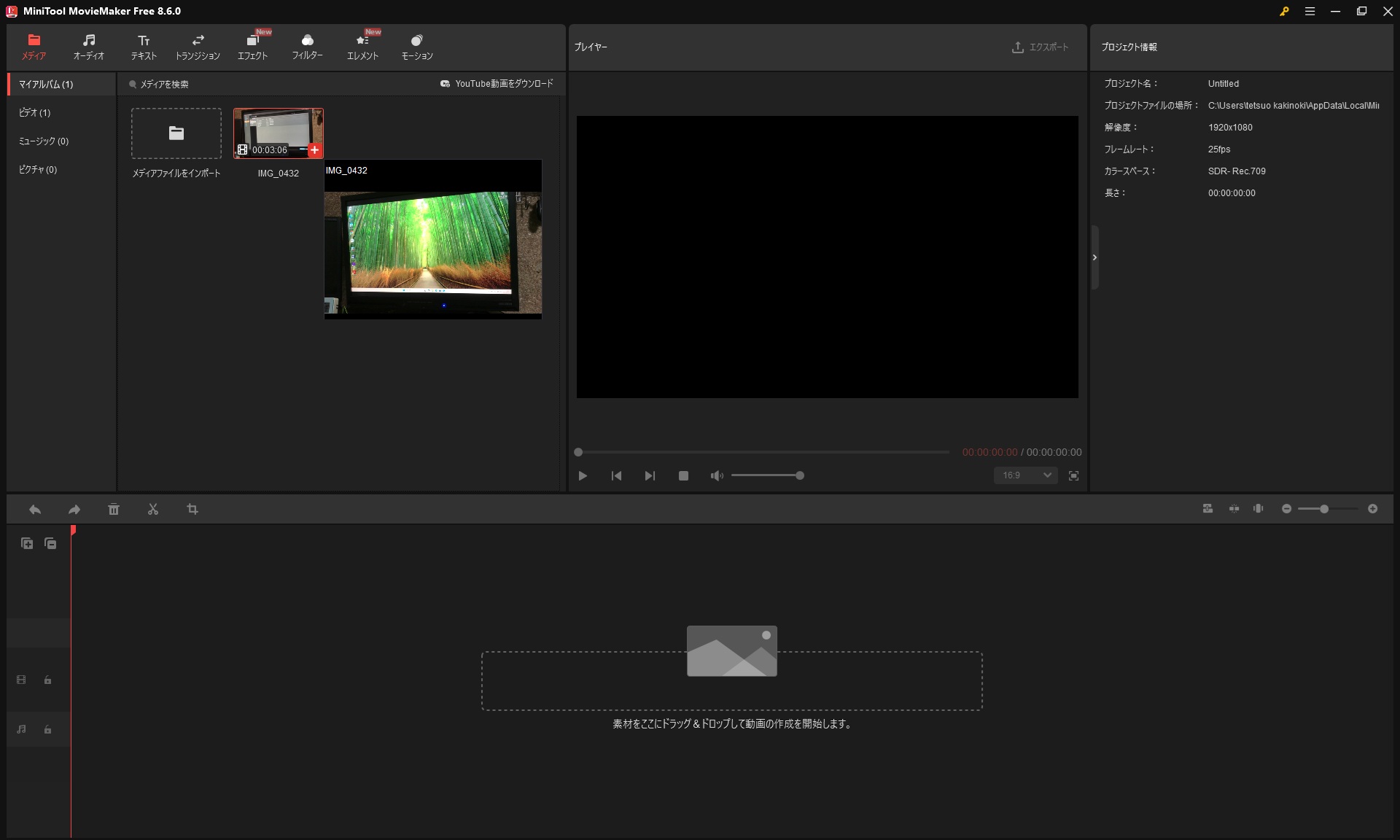Mute the player volume
This screenshot has width=1400, height=840.
717,475
